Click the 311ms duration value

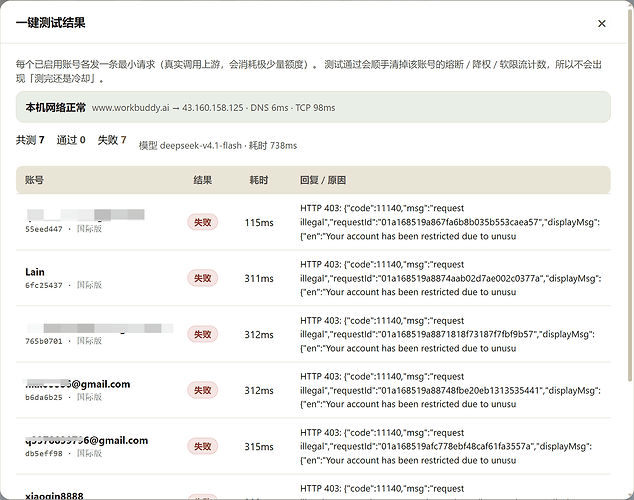tap(259, 278)
